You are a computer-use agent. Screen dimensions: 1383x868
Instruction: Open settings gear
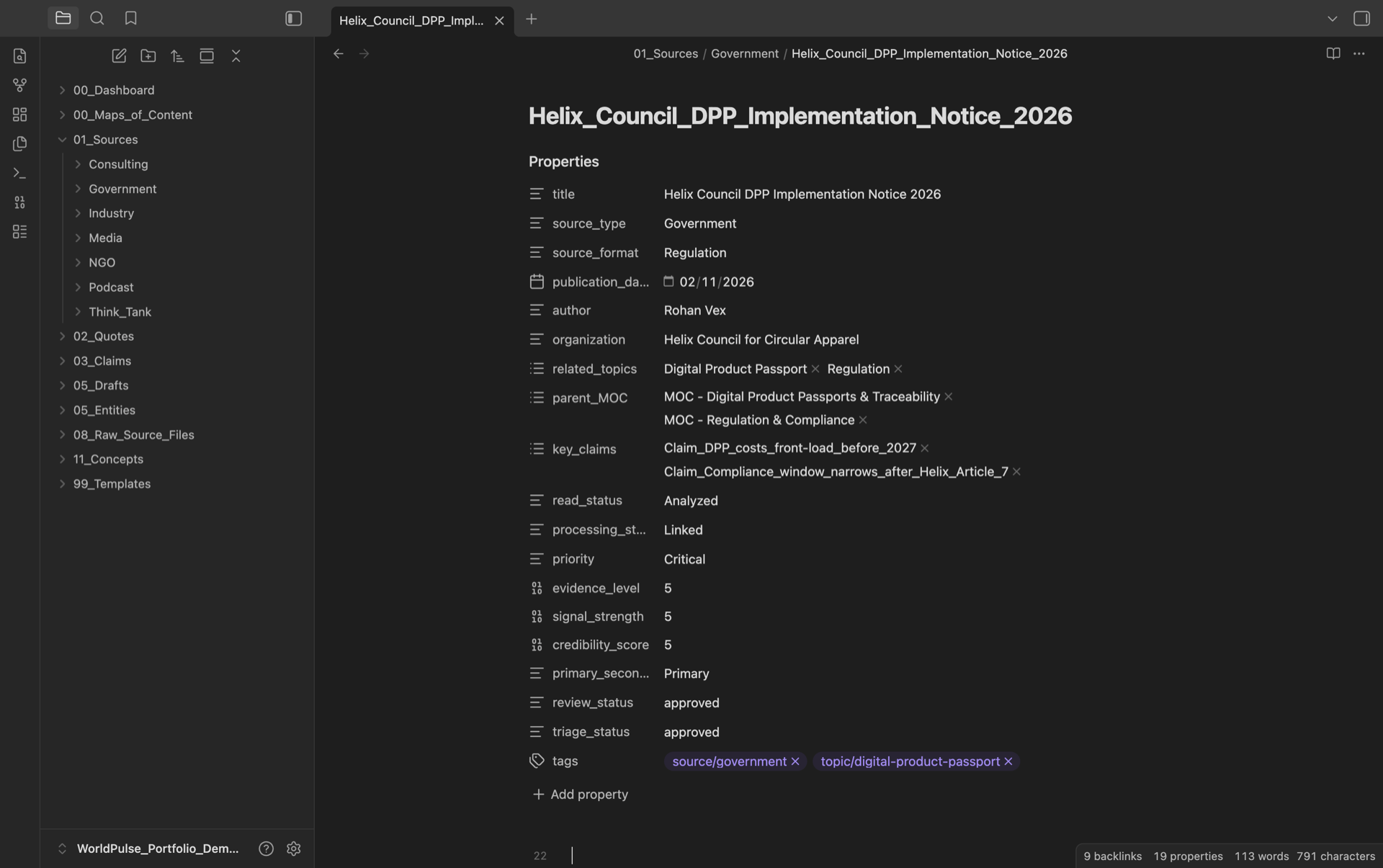point(293,849)
